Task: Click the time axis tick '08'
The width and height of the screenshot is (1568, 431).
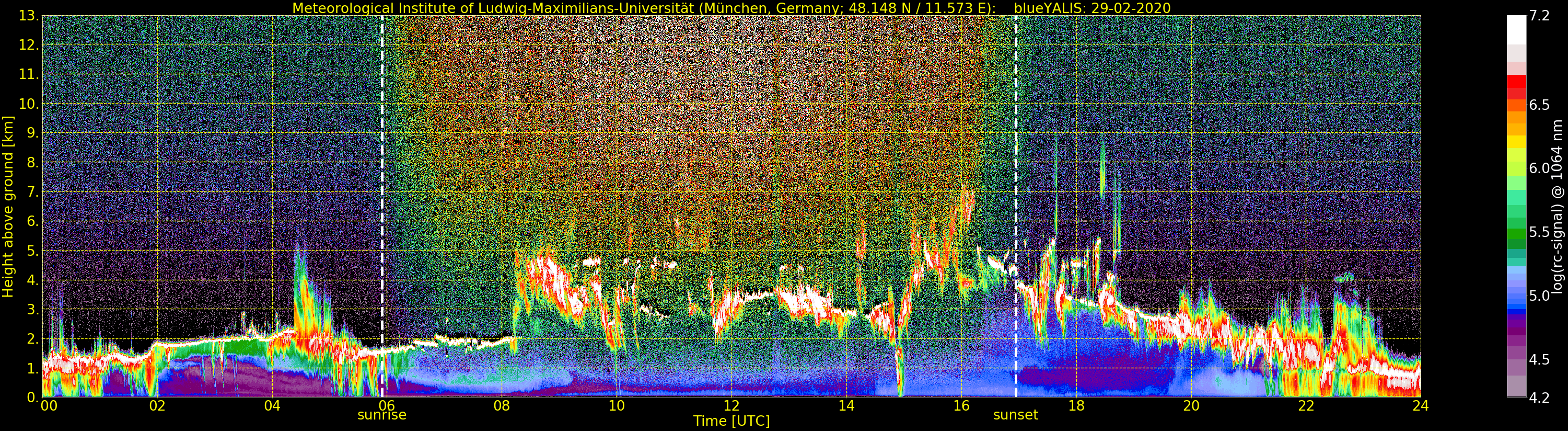Action: click(502, 406)
